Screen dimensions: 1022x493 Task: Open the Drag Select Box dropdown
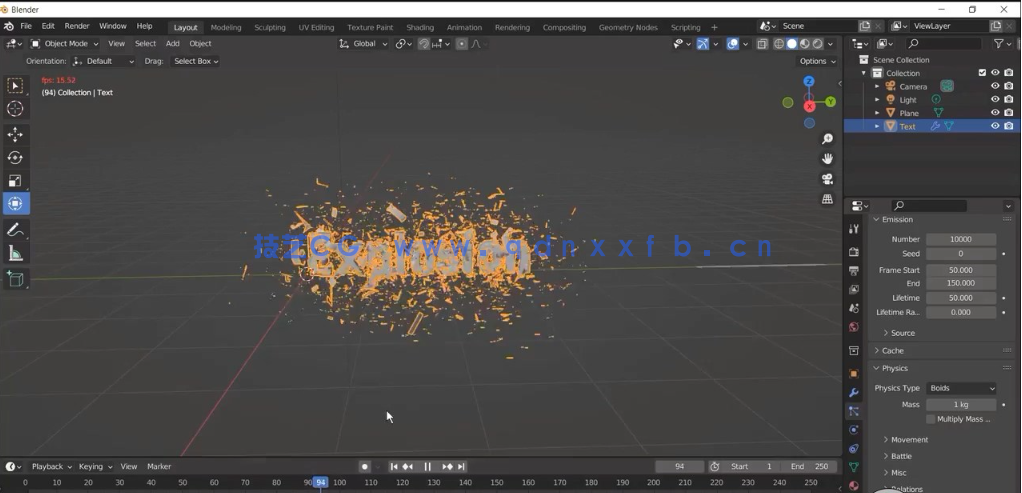tap(195, 61)
